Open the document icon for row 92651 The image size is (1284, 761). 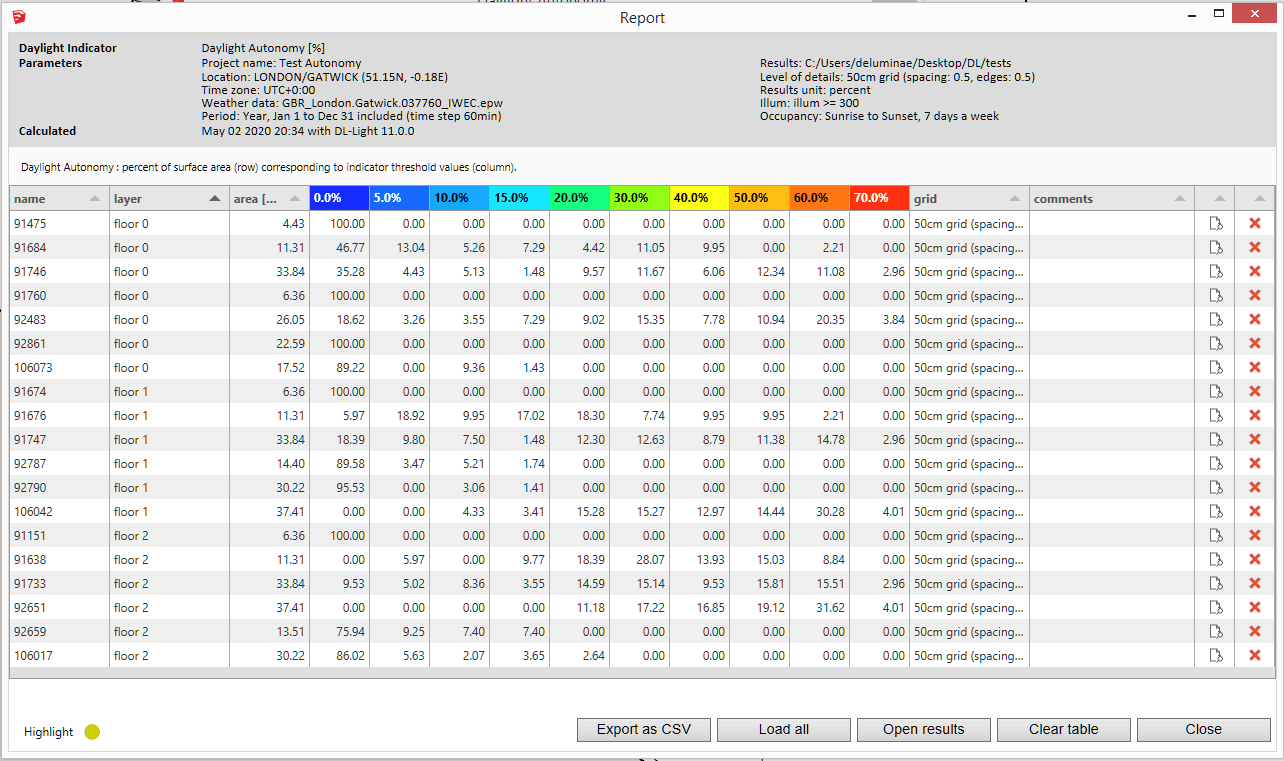coord(1215,607)
